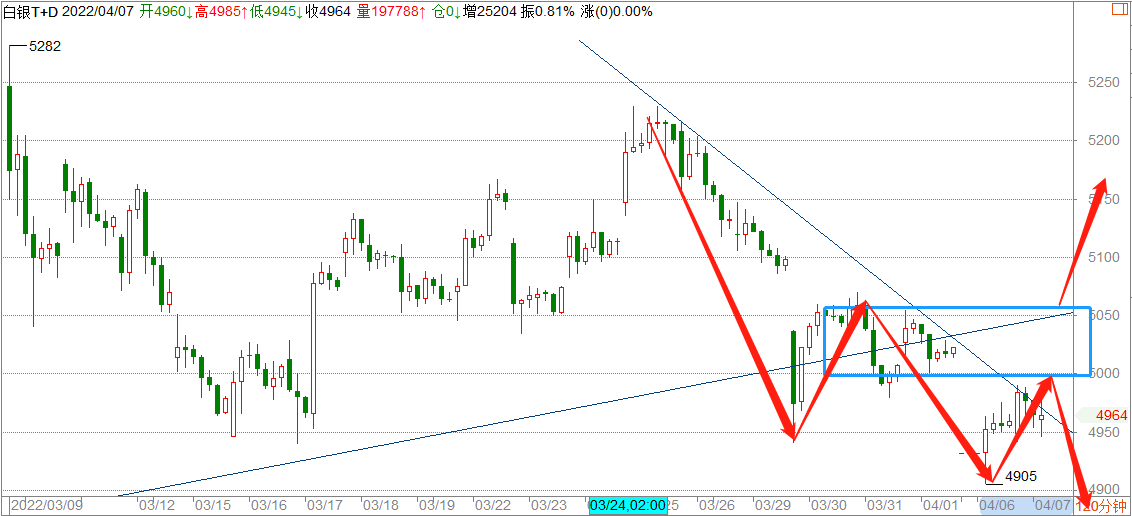Click the 03/22 date on time axis
1132x516 pixels.
(493, 504)
